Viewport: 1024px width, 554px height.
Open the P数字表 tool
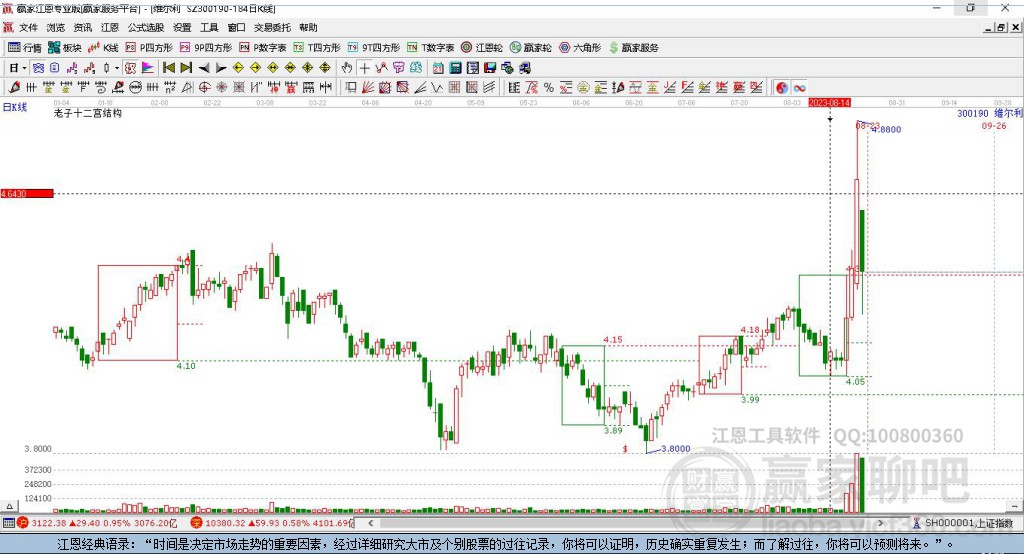coord(263,48)
